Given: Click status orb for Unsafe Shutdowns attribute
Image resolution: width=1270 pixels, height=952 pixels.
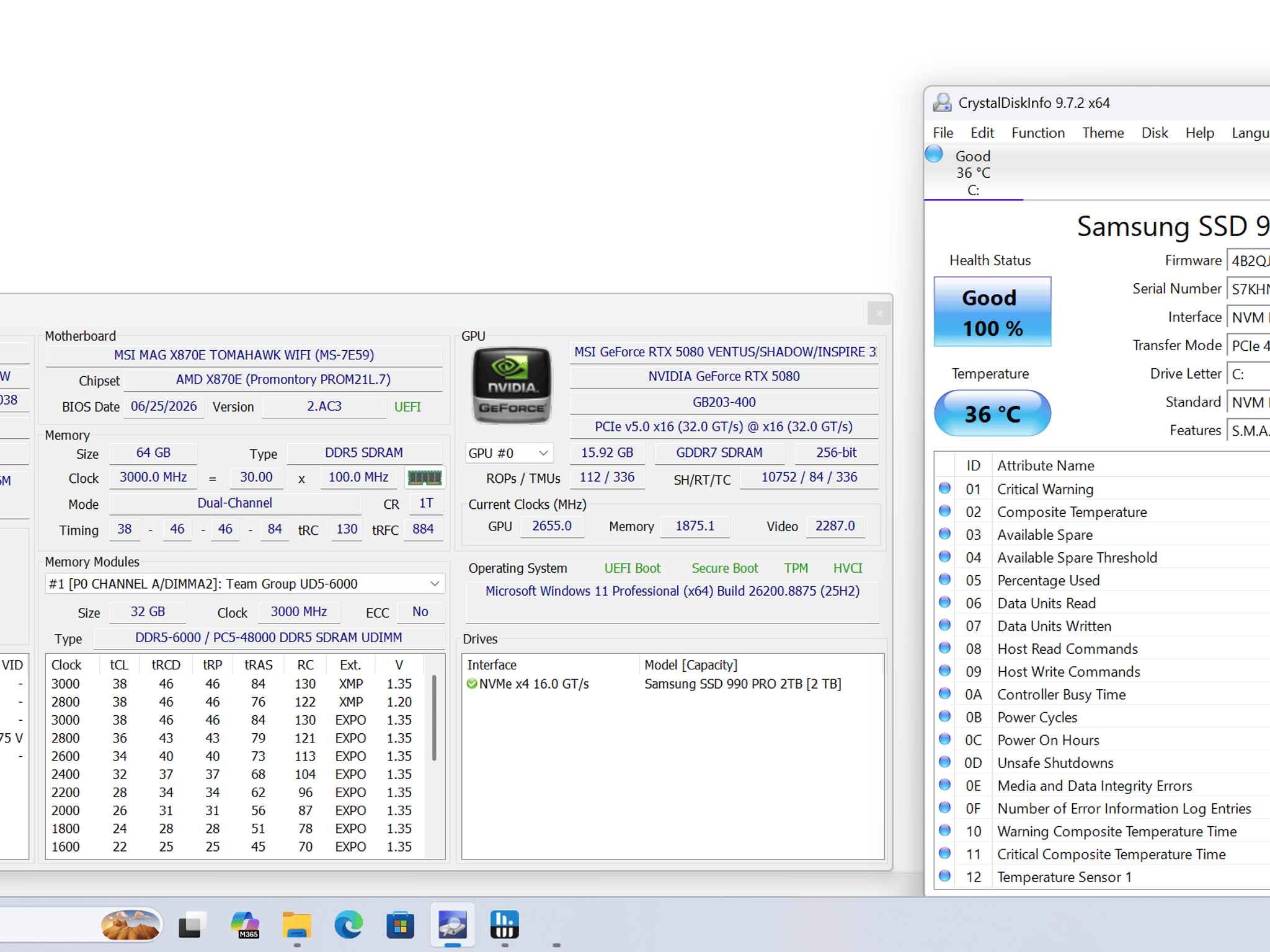Looking at the screenshot, I should click(945, 762).
